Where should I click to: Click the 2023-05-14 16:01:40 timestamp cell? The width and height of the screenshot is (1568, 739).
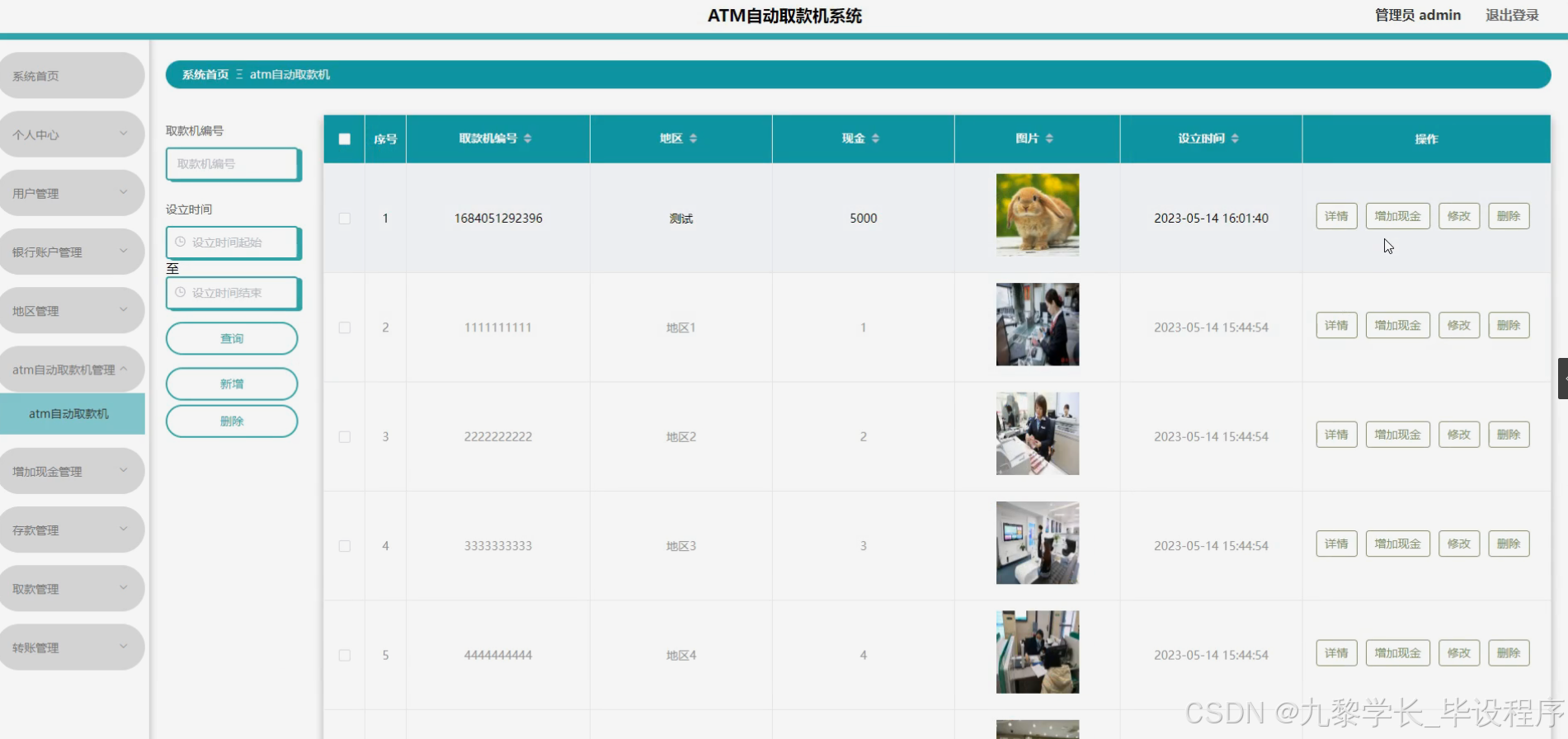pyautogui.click(x=1211, y=218)
